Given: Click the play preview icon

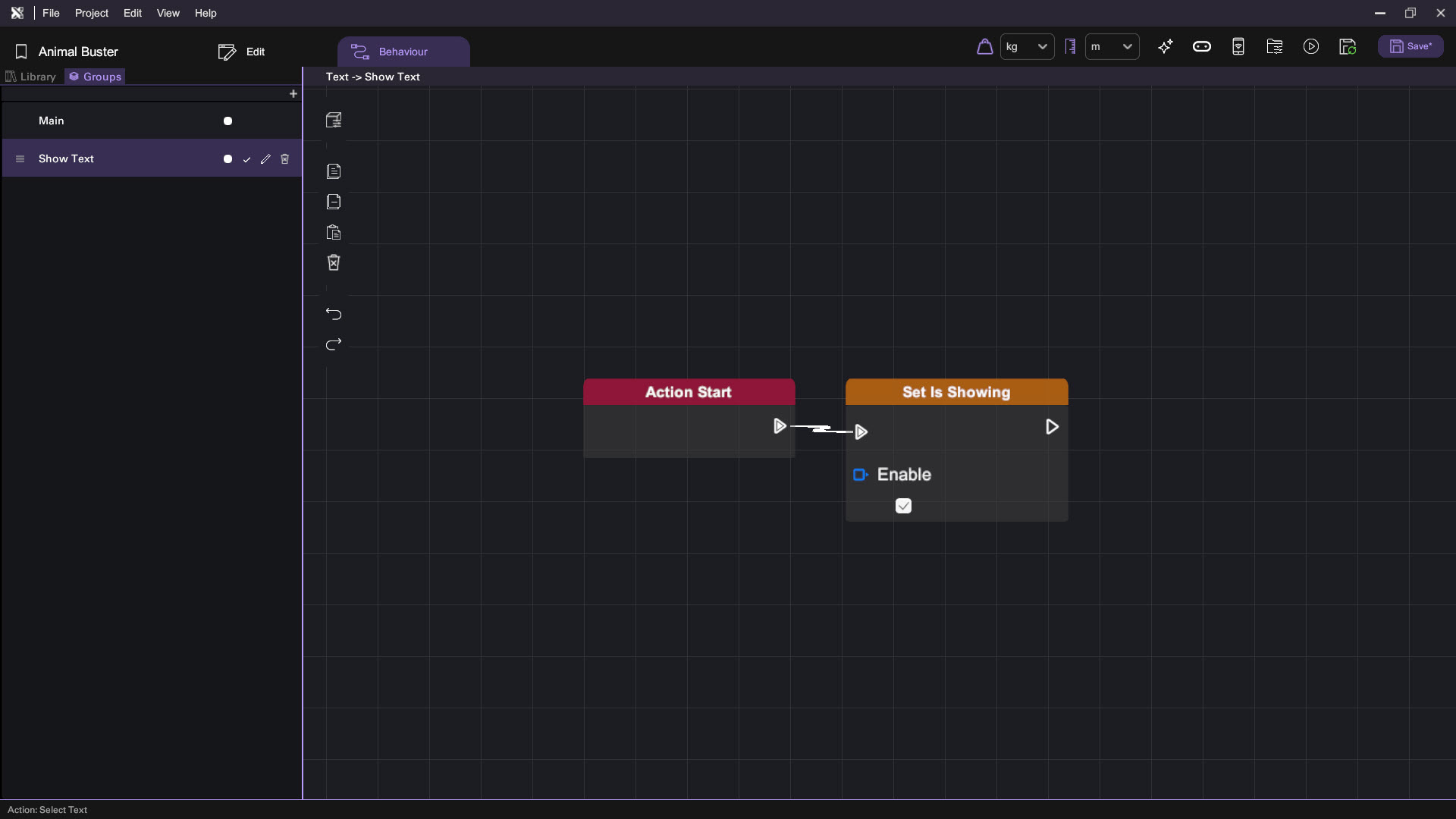Looking at the screenshot, I should pyautogui.click(x=1311, y=47).
